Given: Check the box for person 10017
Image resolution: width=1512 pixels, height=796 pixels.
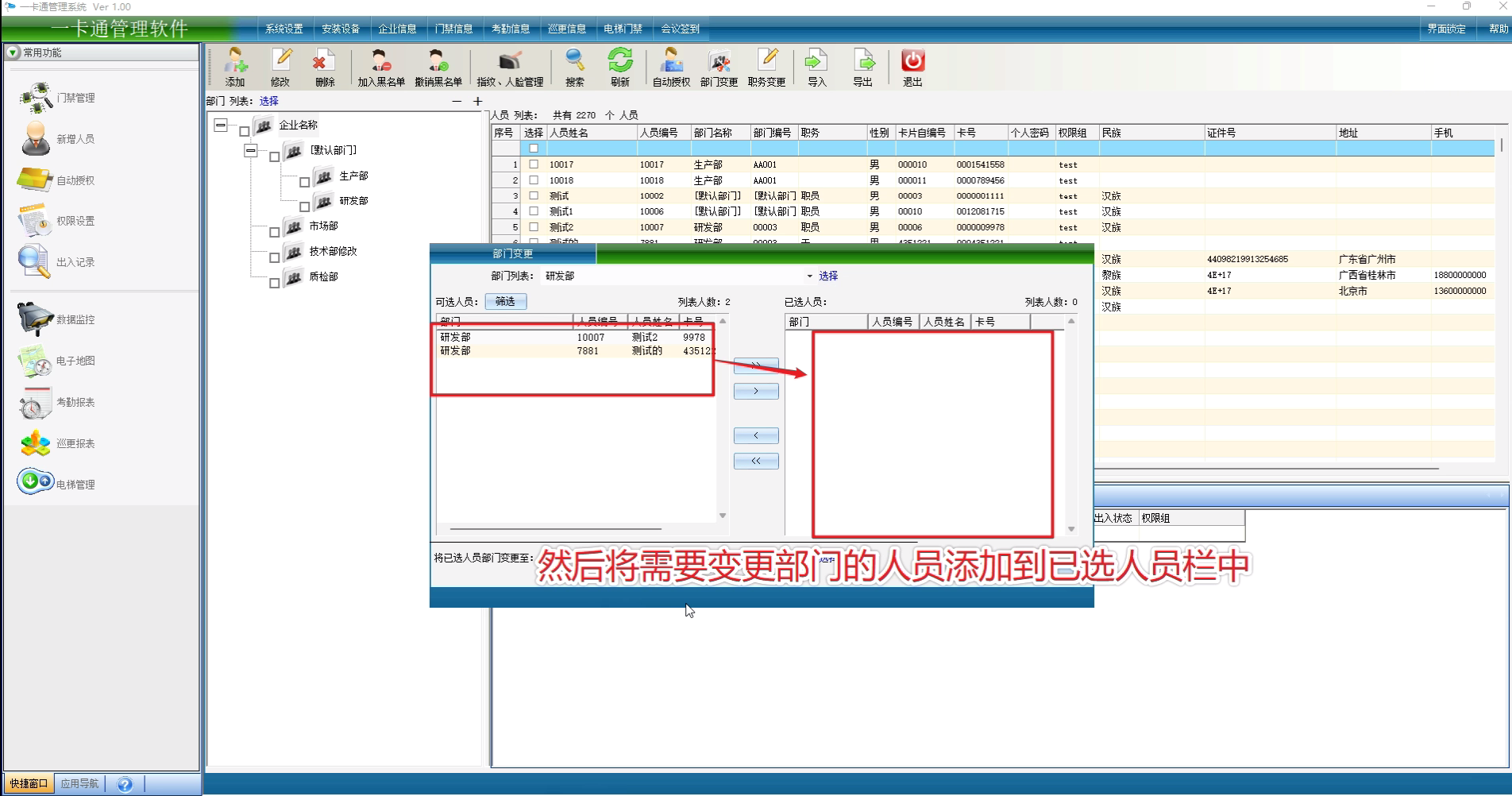Looking at the screenshot, I should coord(534,164).
